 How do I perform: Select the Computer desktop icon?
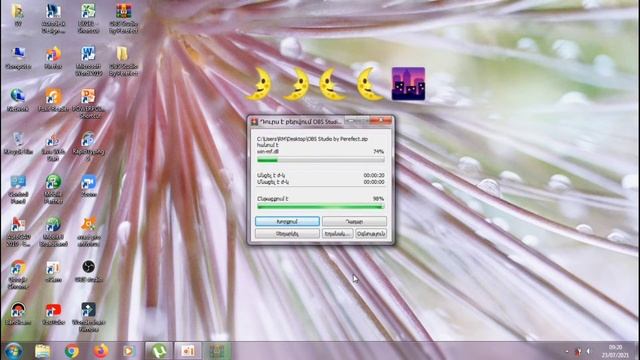coord(18,58)
